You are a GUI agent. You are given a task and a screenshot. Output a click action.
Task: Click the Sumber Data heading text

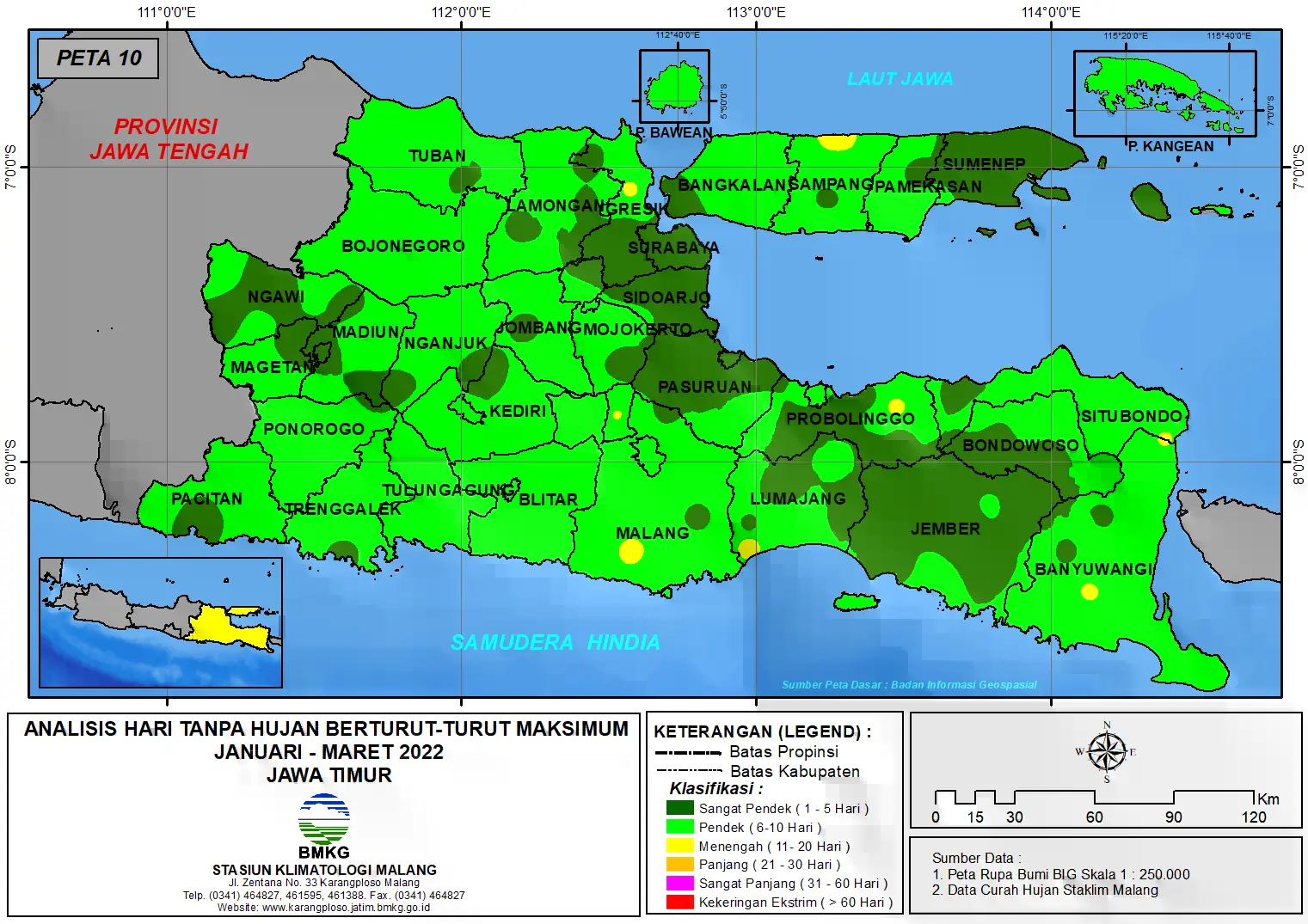[977, 858]
